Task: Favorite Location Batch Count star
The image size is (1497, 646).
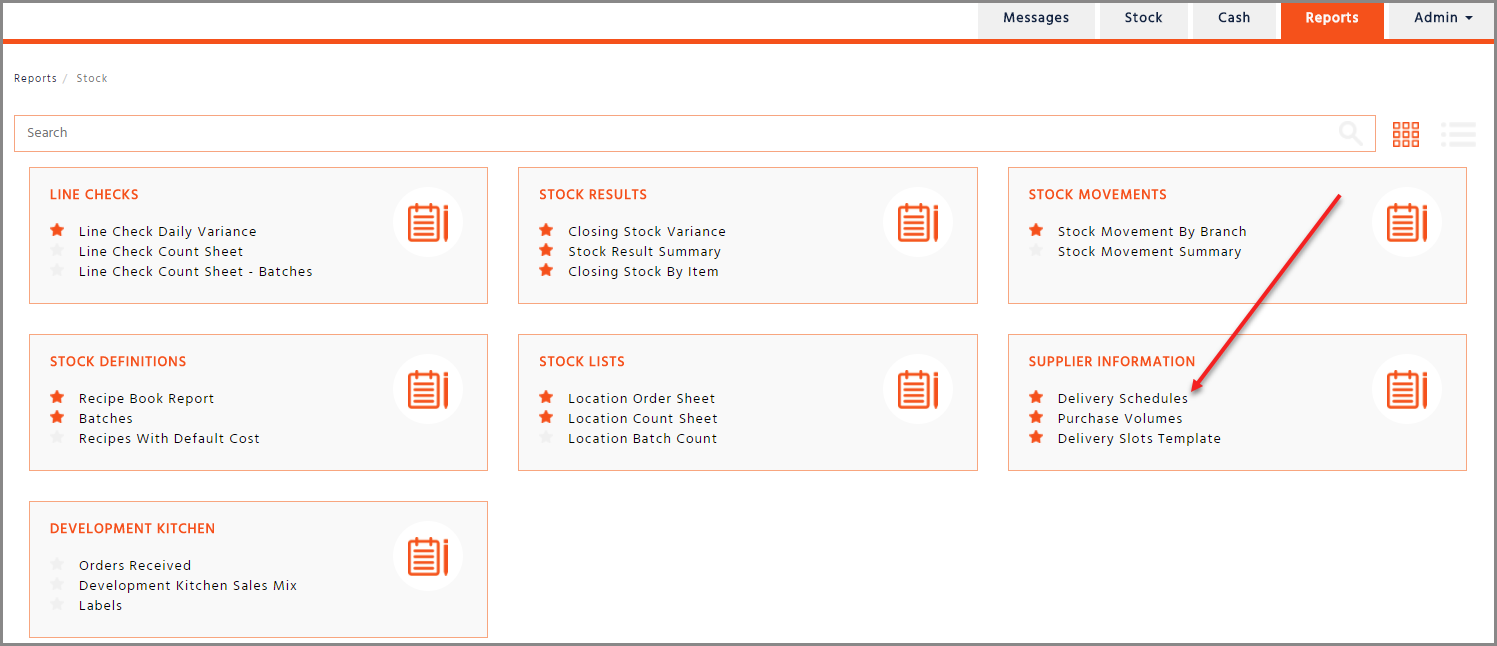Action: [546, 437]
